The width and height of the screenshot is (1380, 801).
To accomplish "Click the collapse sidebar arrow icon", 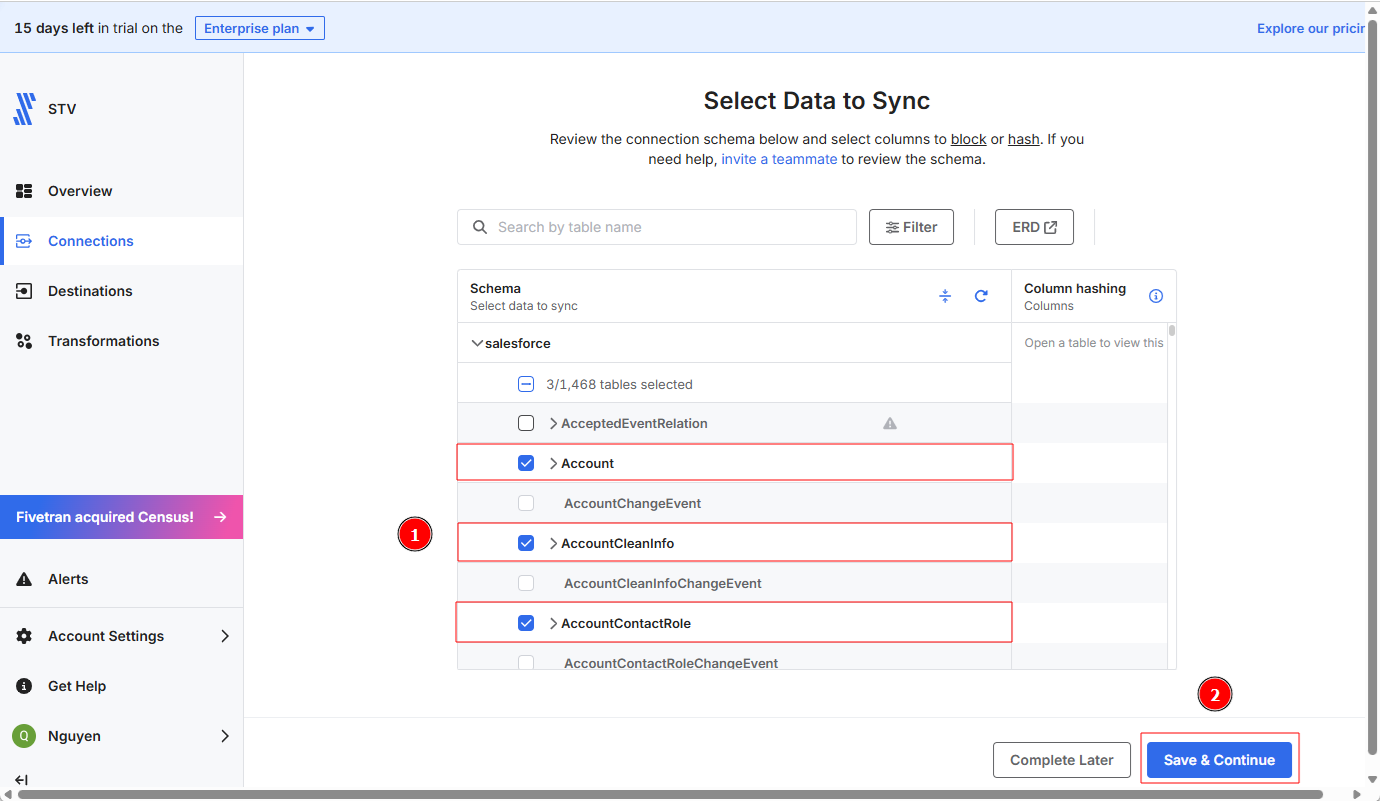I will pyautogui.click(x=21, y=780).
